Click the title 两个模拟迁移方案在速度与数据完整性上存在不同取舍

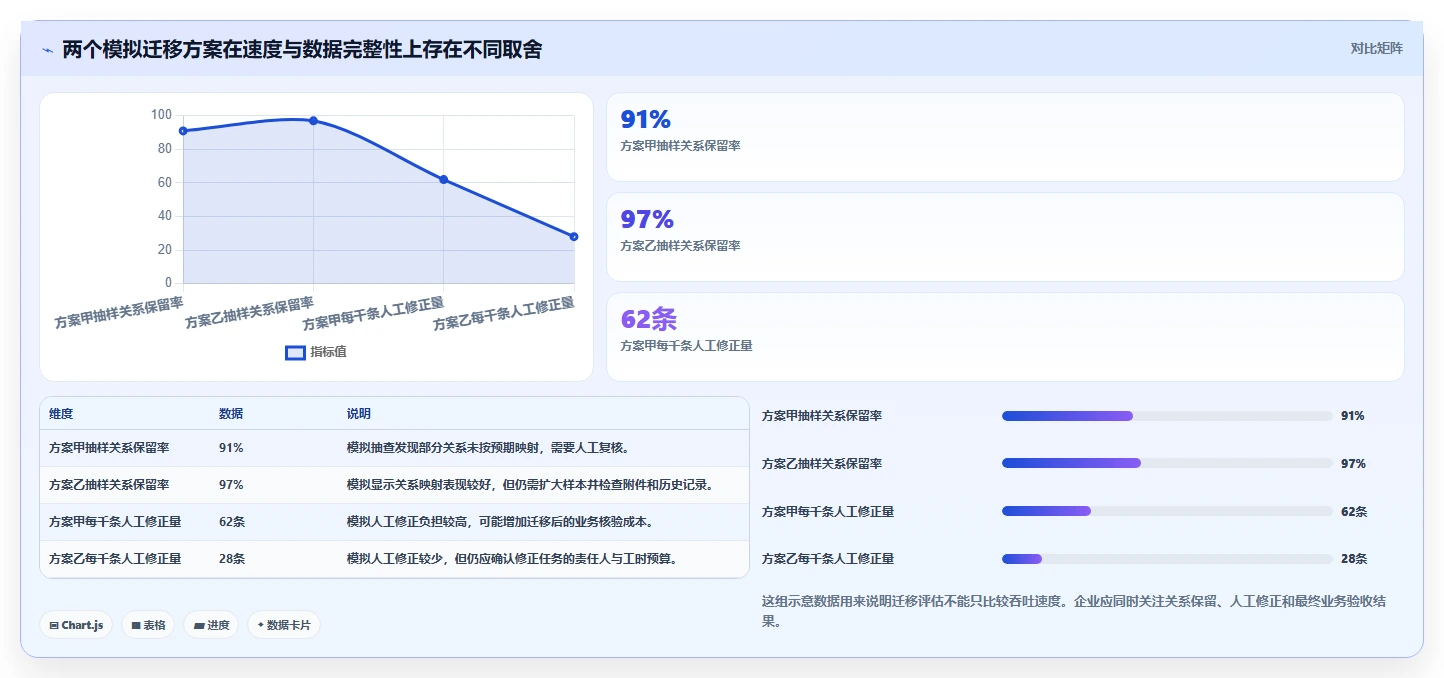tap(302, 49)
